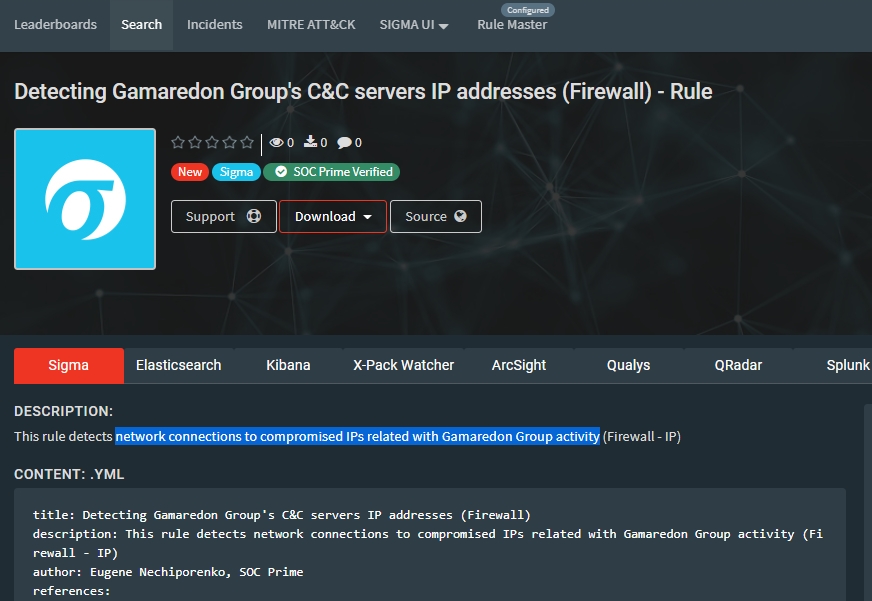Click the first rating star
This screenshot has width=872, height=601.
coord(178,143)
